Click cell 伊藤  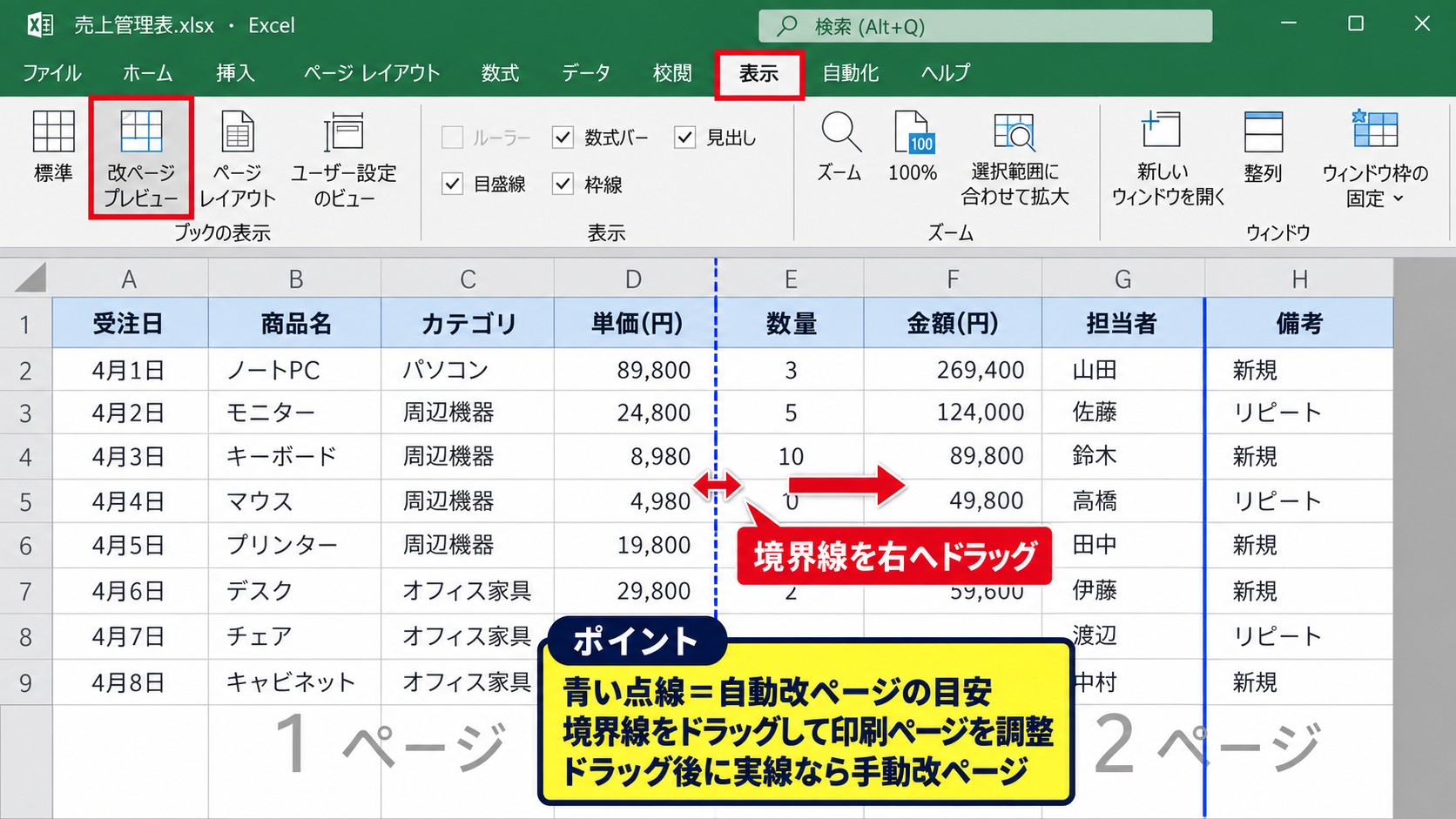coord(1123,591)
